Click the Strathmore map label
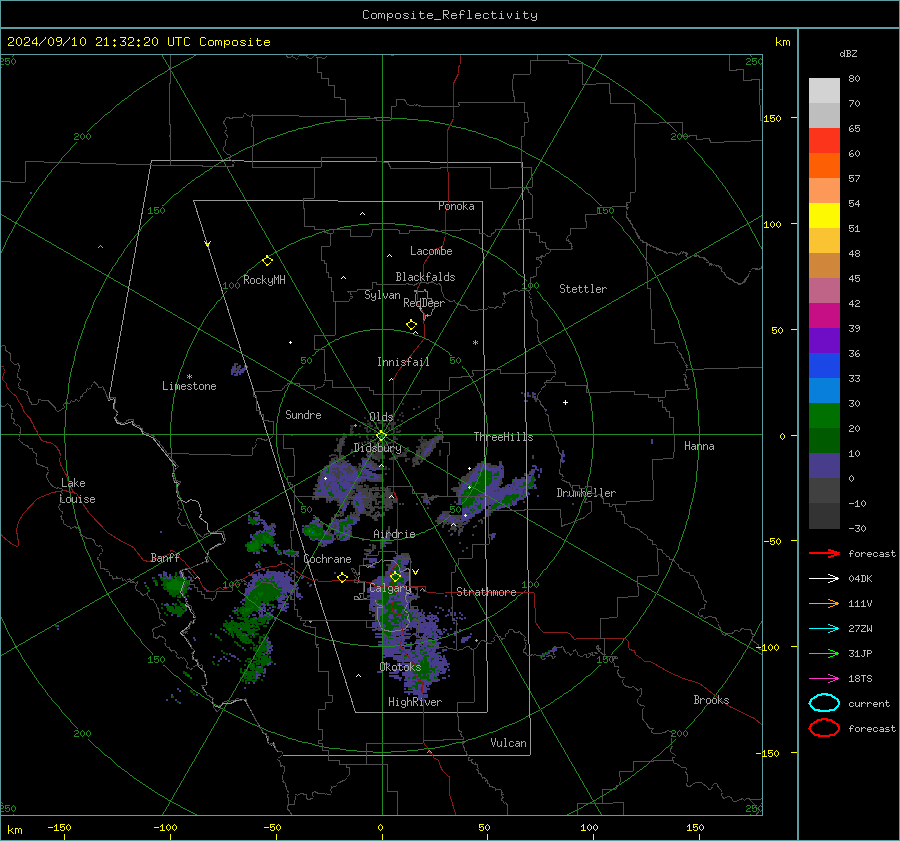This screenshot has width=900, height=841. [486, 592]
